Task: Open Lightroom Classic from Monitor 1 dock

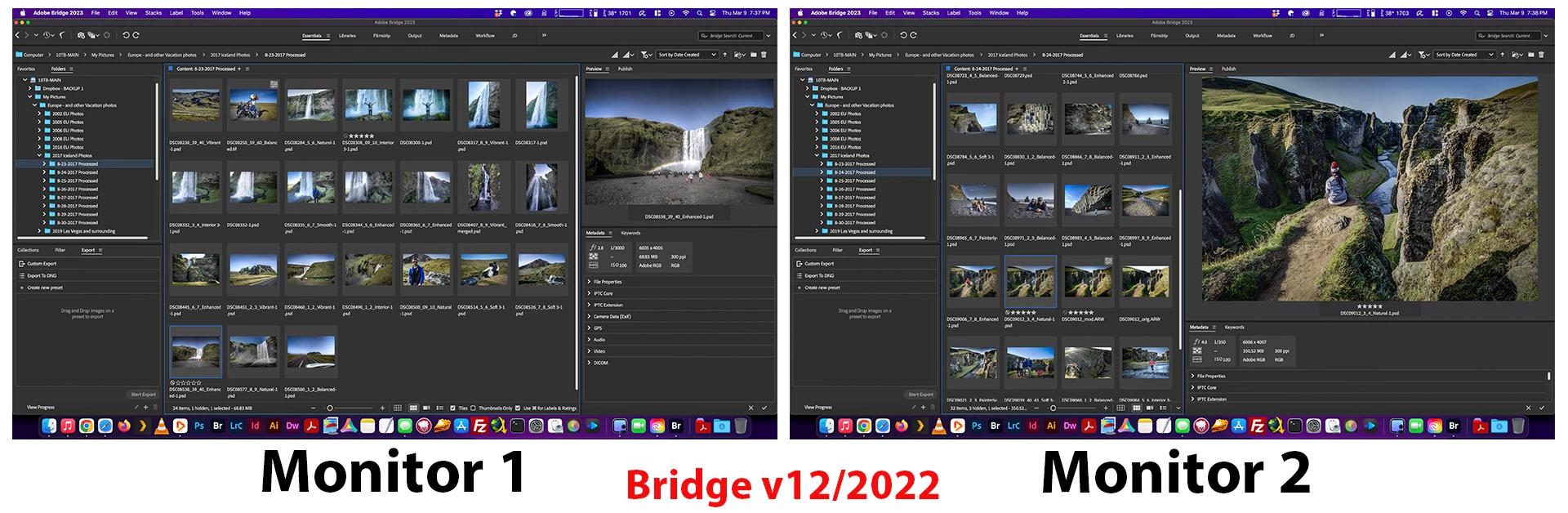Action: coord(236,426)
